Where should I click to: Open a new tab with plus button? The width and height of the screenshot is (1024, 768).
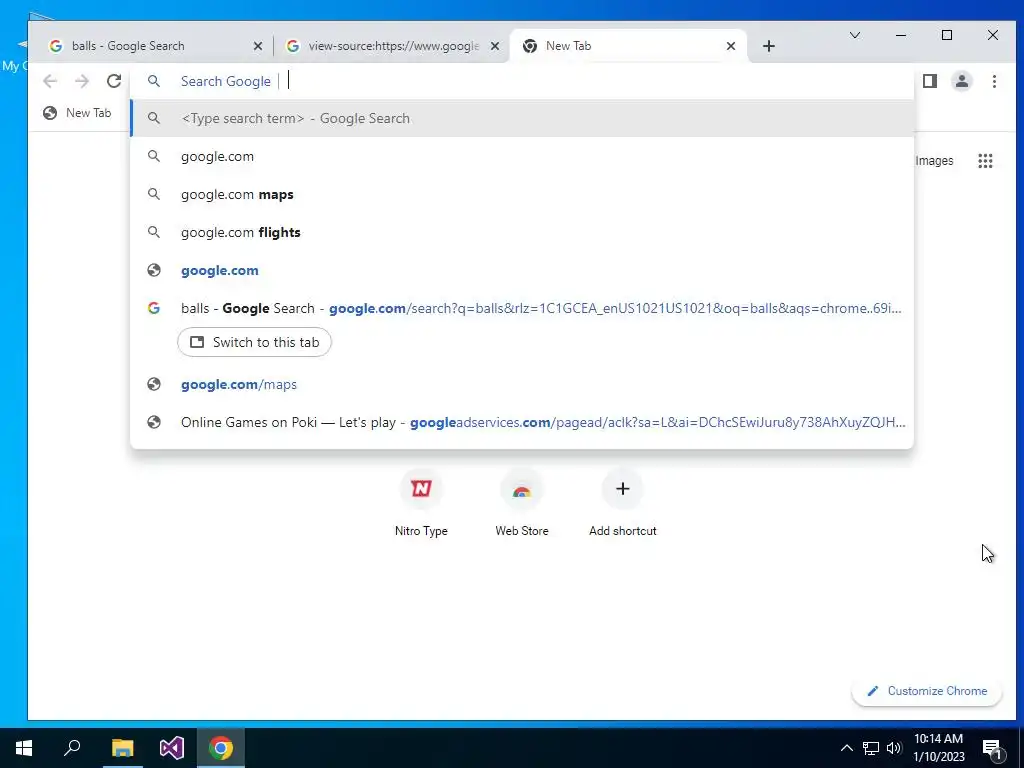coord(769,46)
